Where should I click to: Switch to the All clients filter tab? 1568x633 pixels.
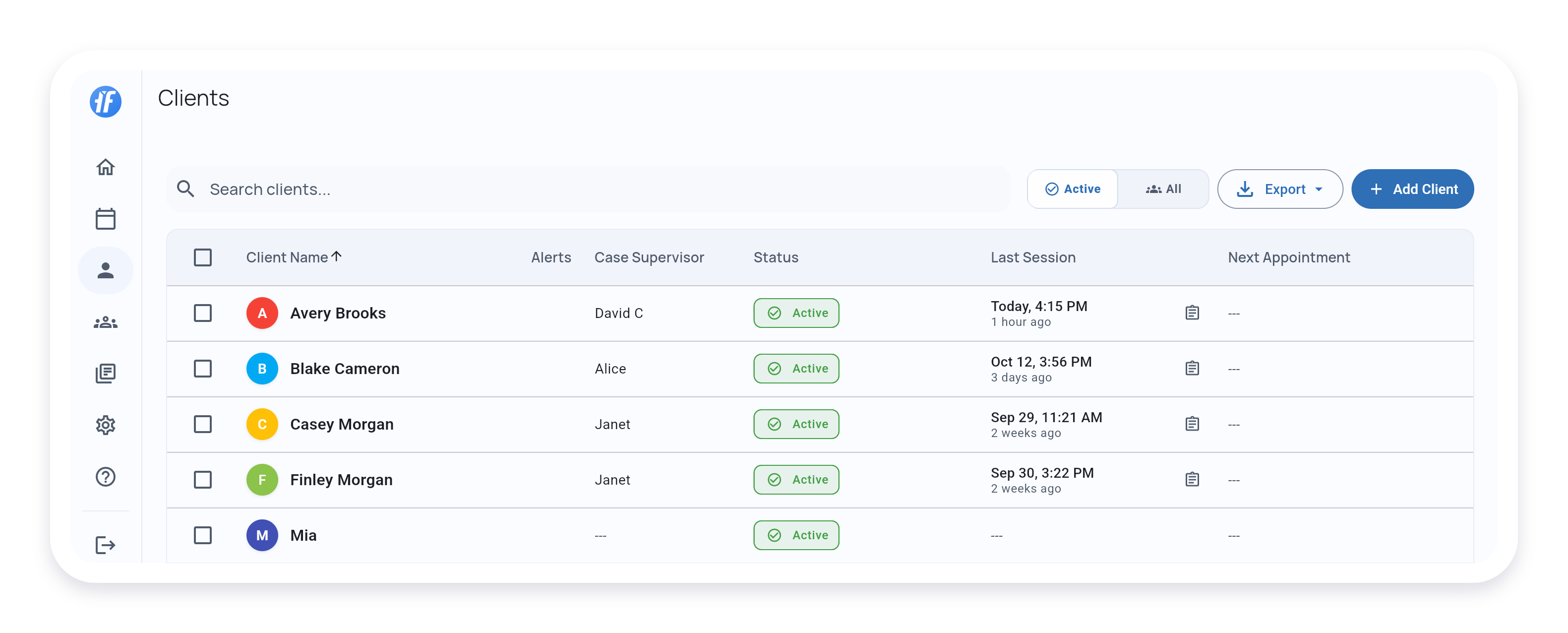pos(1163,190)
